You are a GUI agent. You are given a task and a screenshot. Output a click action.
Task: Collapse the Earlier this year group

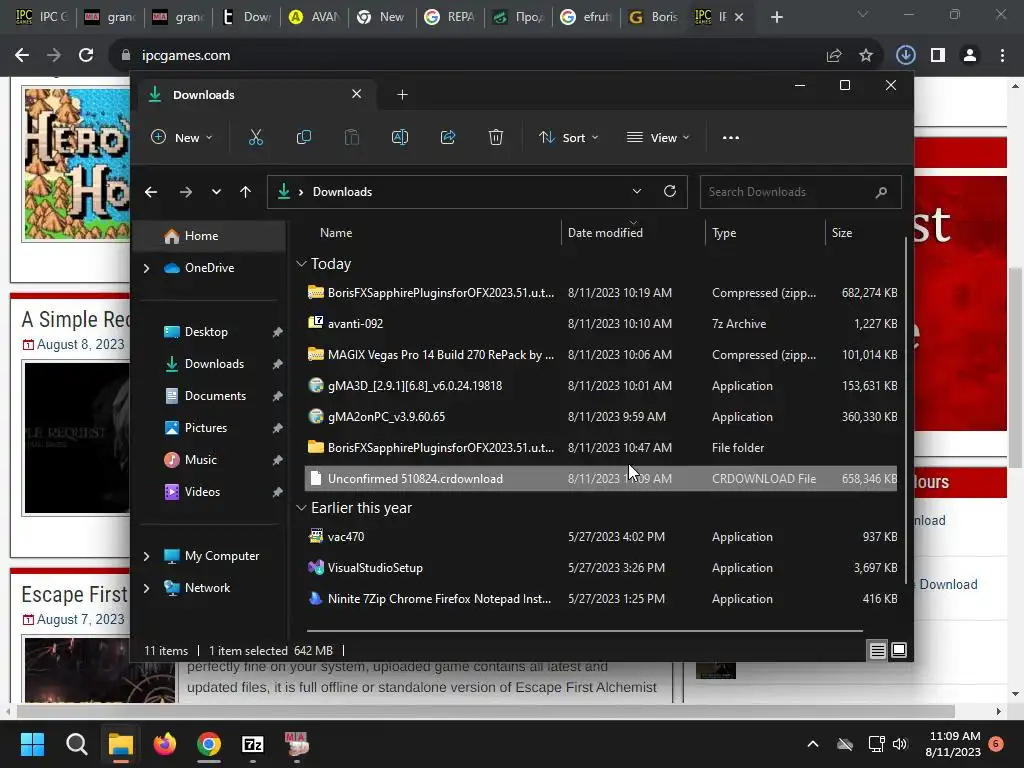tap(301, 507)
